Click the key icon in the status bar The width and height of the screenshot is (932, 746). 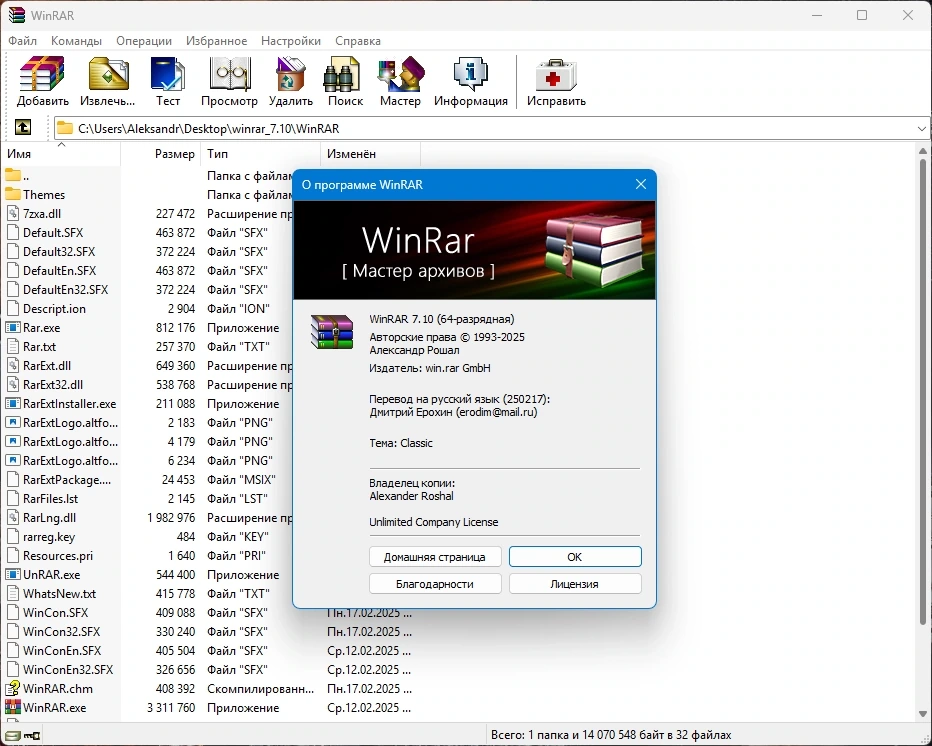(32, 736)
